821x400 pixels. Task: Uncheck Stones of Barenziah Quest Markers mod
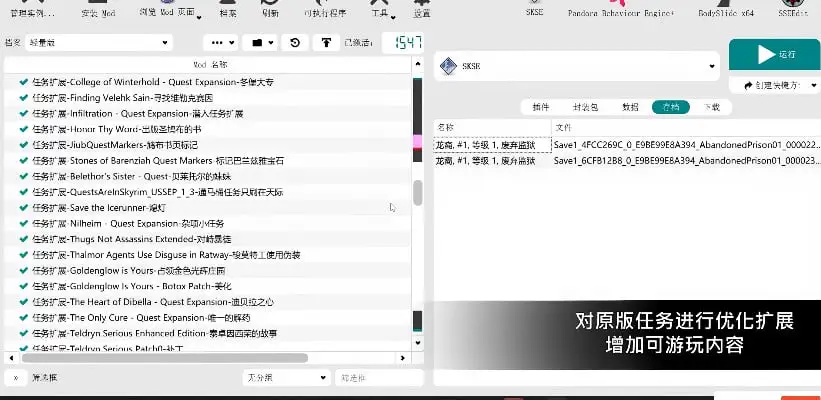(x=24, y=160)
